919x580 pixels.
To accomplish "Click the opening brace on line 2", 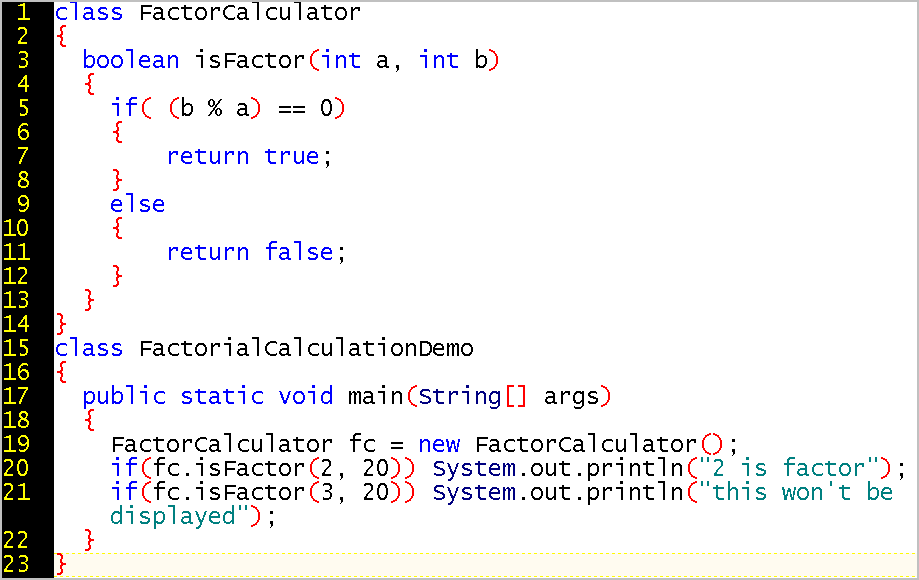I will (x=62, y=36).
